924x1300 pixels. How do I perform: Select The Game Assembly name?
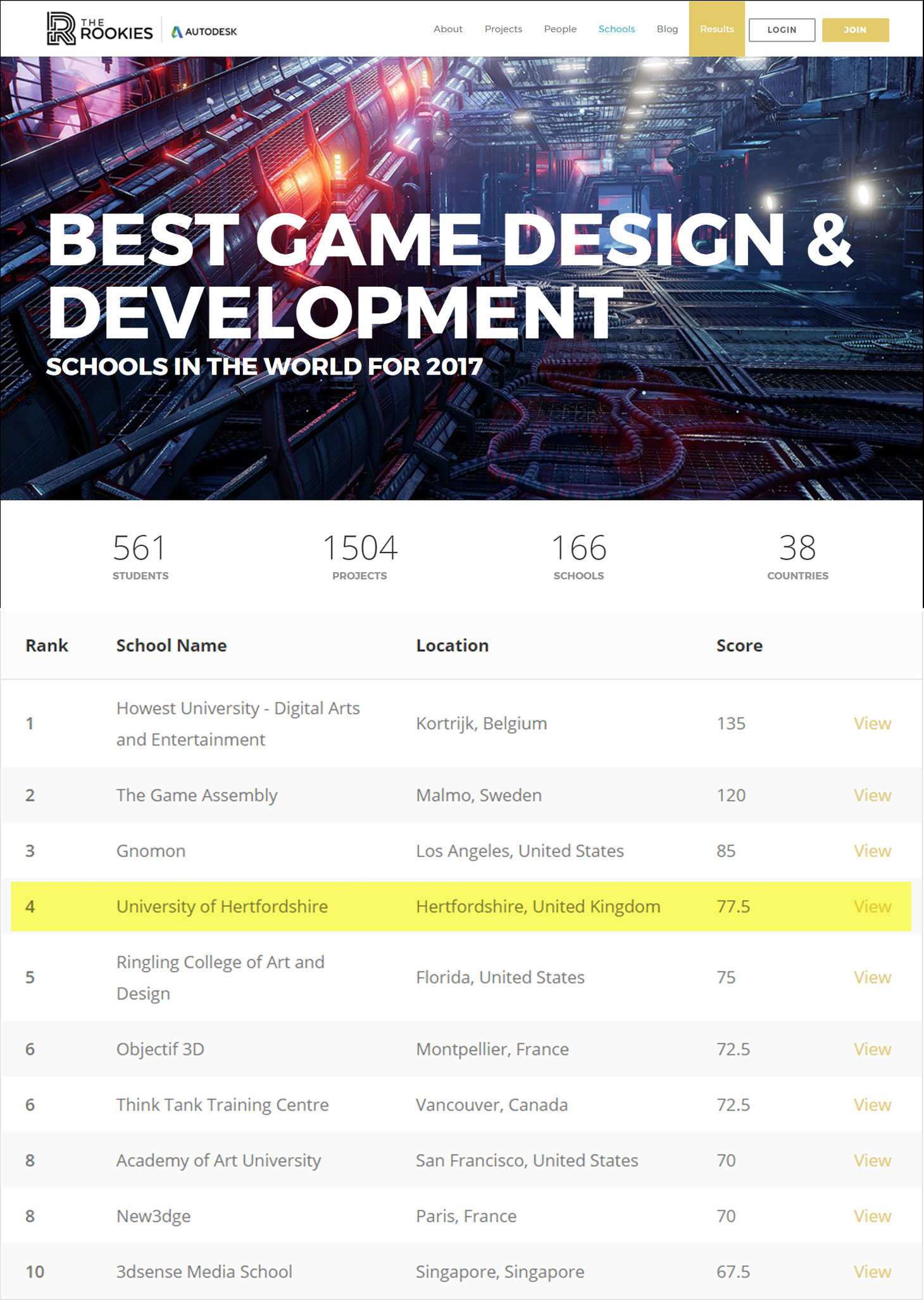[197, 795]
